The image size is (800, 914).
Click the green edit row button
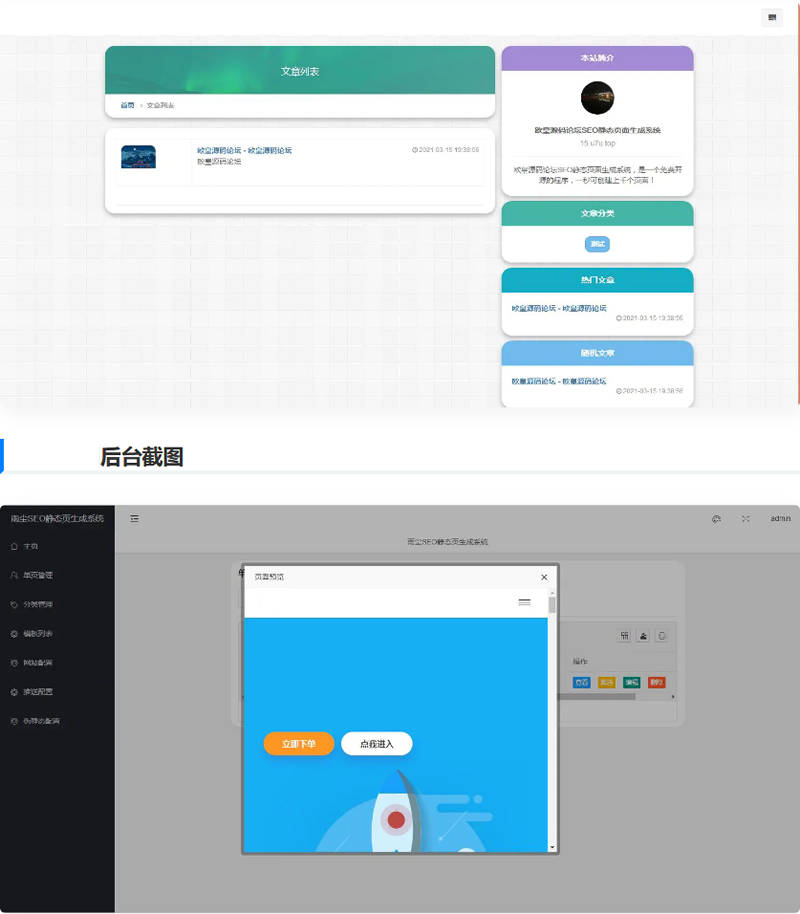point(631,682)
